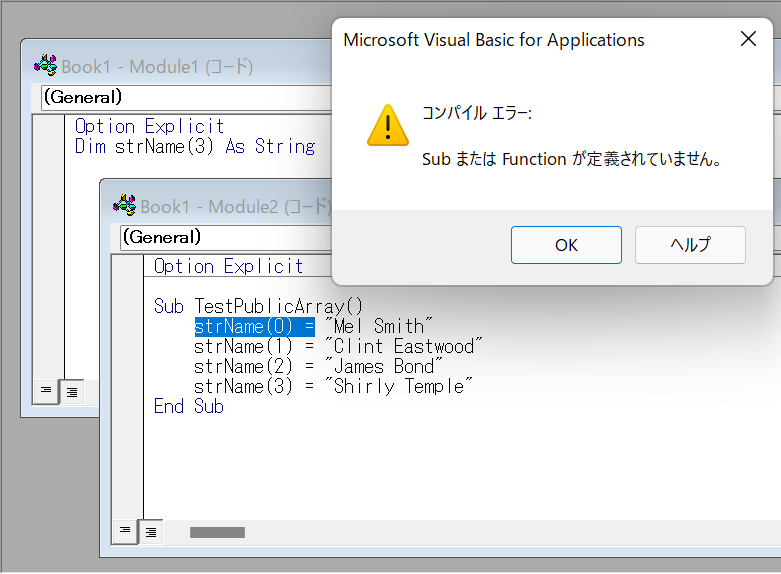Screen dimensions: 781x574
Task: Click Option Explicit in Module2 window
Action: pos(228,267)
